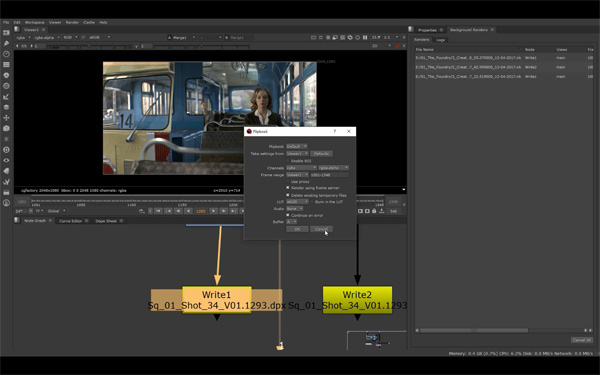Open the MetaData nodes tag icon
Image resolution: width=600 pixels, height=375 pixels.
tap(6, 171)
